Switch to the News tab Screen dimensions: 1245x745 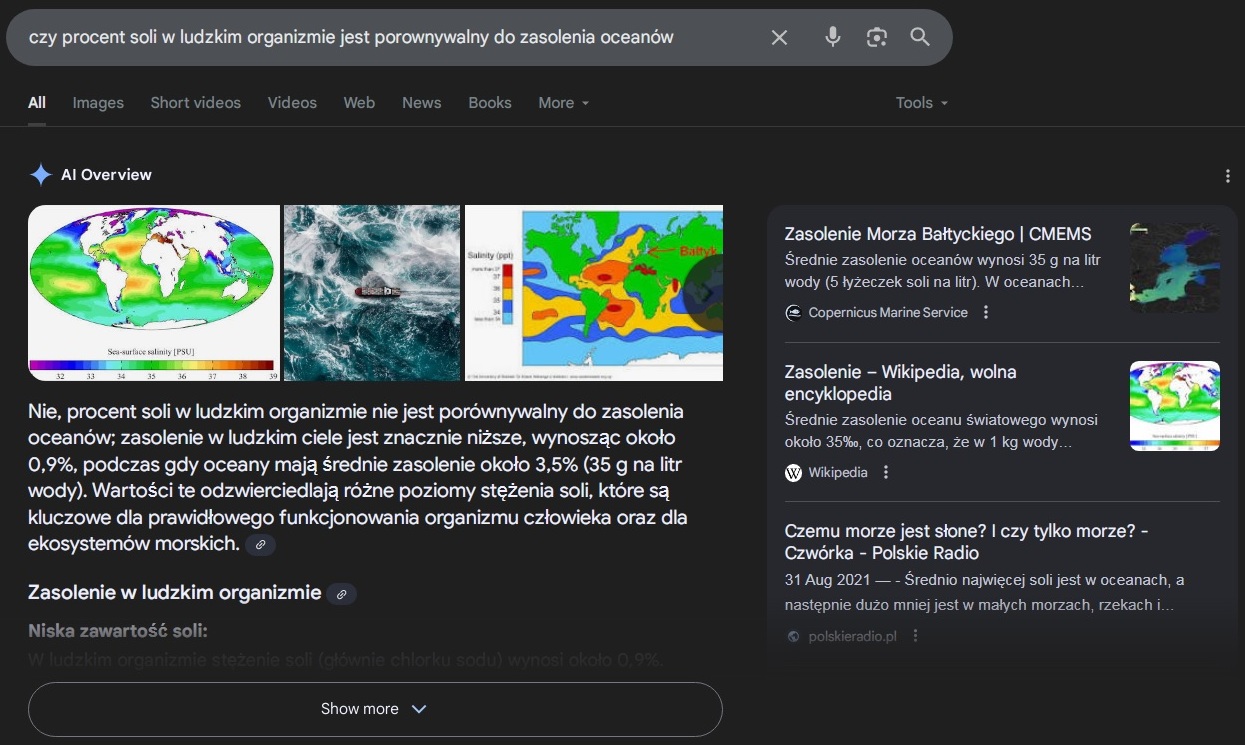coord(421,102)
